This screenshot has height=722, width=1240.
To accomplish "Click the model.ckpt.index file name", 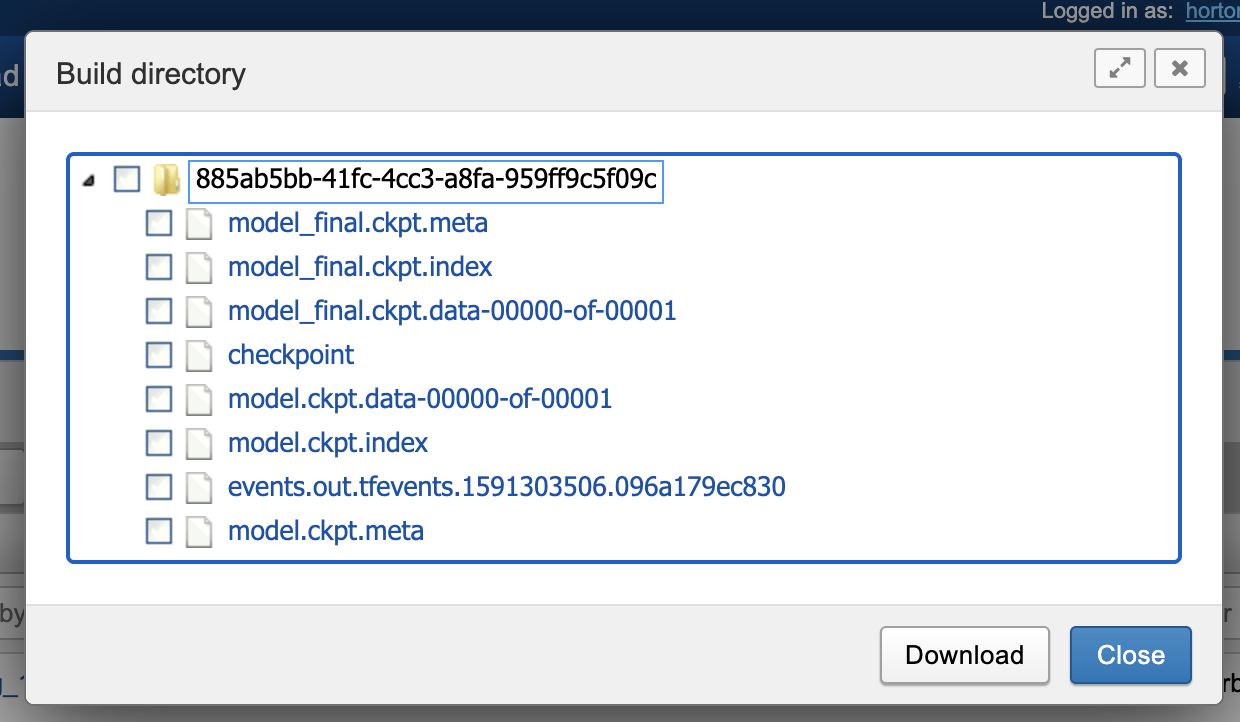I will click(328, 443).
